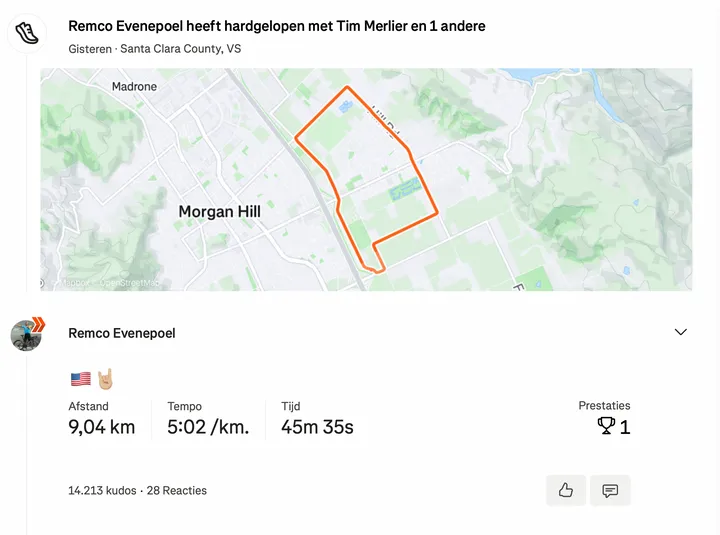Click Remco Evenepoel's profile avatar
The width and height of the screenshot is (720, 535).
25,336
